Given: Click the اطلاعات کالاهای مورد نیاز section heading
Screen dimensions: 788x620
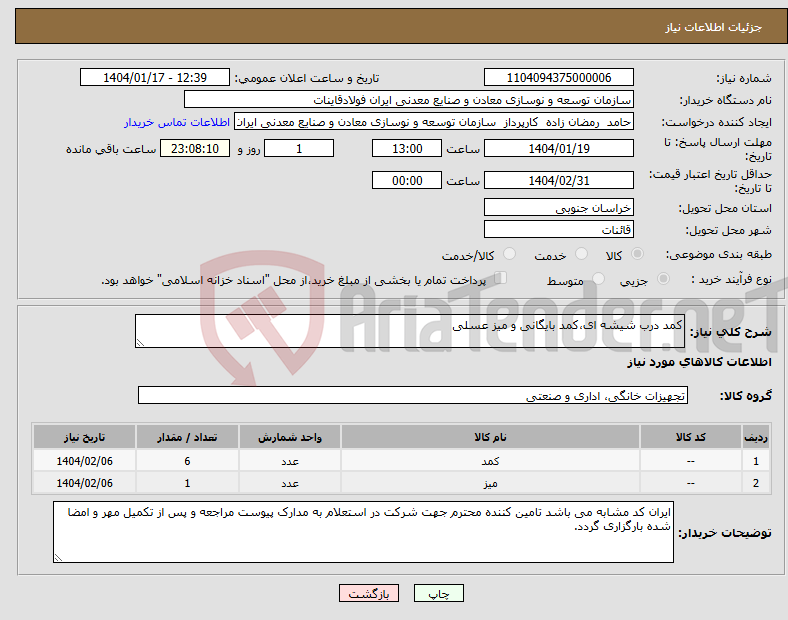Looking at the screenshot, I should coord(699,362).
